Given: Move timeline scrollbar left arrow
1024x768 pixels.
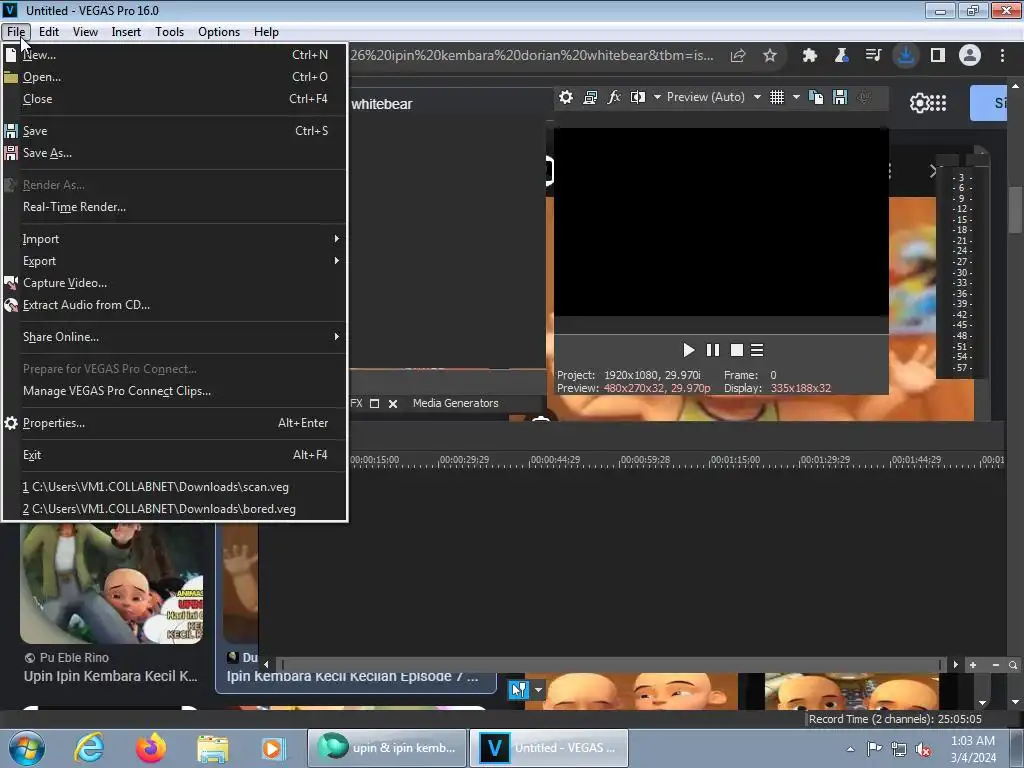Looking at the screenshot, I should 266,665.
